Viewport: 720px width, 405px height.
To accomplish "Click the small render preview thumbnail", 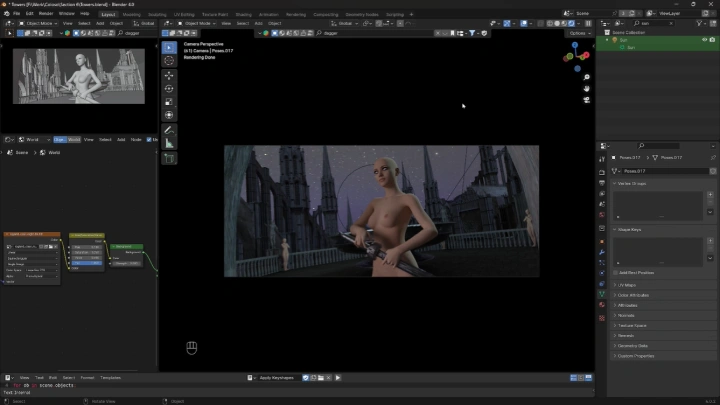I will point(79,76).
